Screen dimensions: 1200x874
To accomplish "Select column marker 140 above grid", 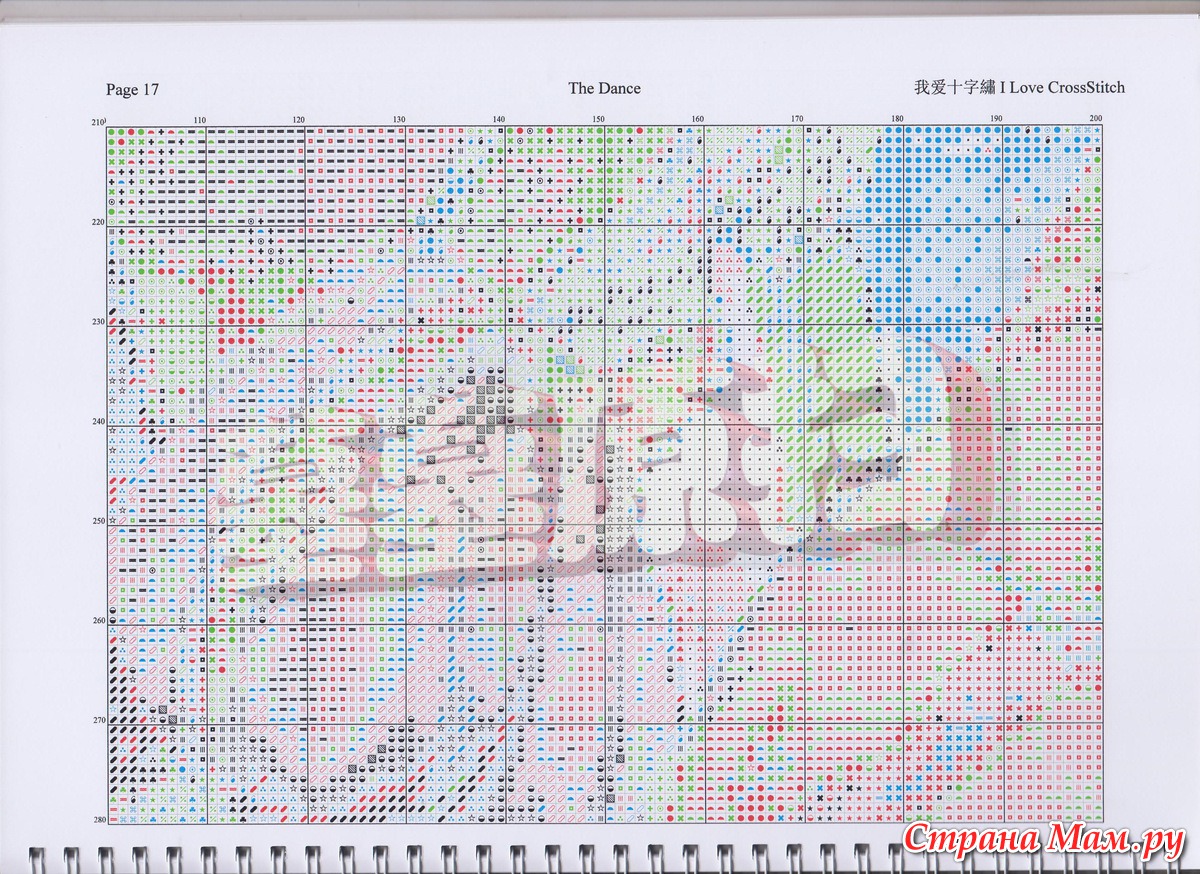I will point(499,120).
